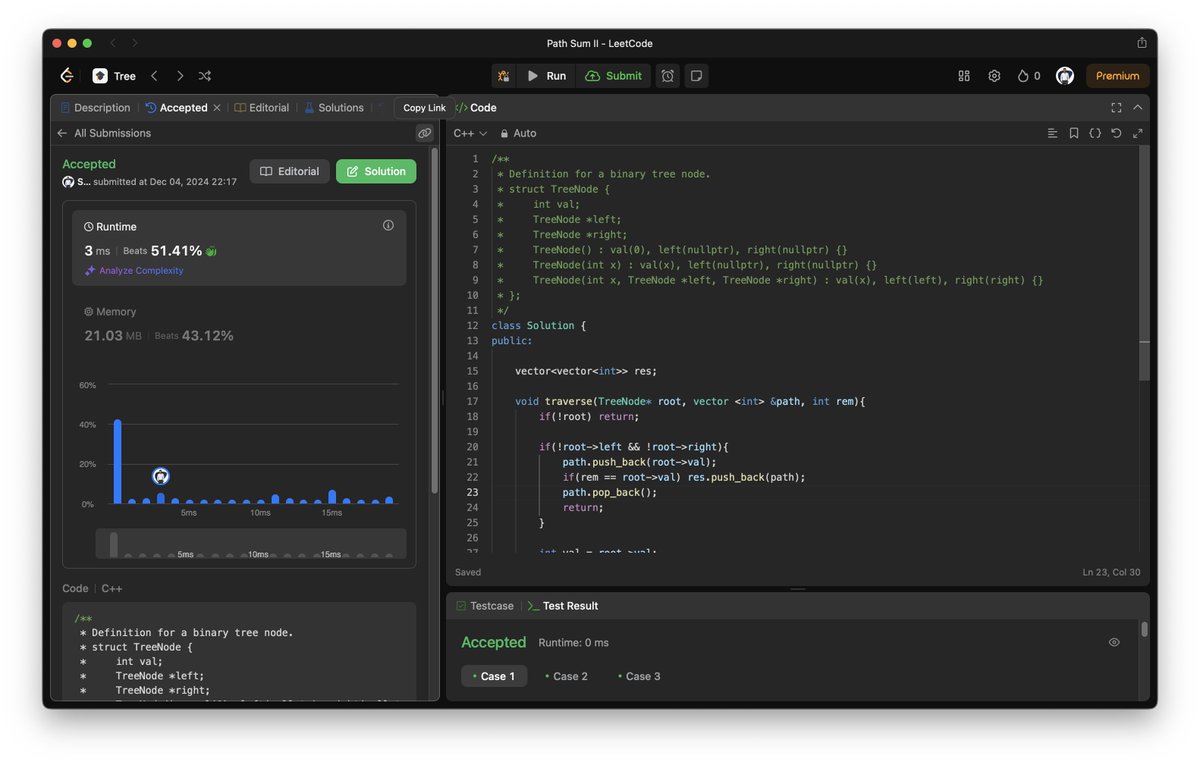Go back to All Submissions
The image size is (1200, 765).
(x=104, y=133)
